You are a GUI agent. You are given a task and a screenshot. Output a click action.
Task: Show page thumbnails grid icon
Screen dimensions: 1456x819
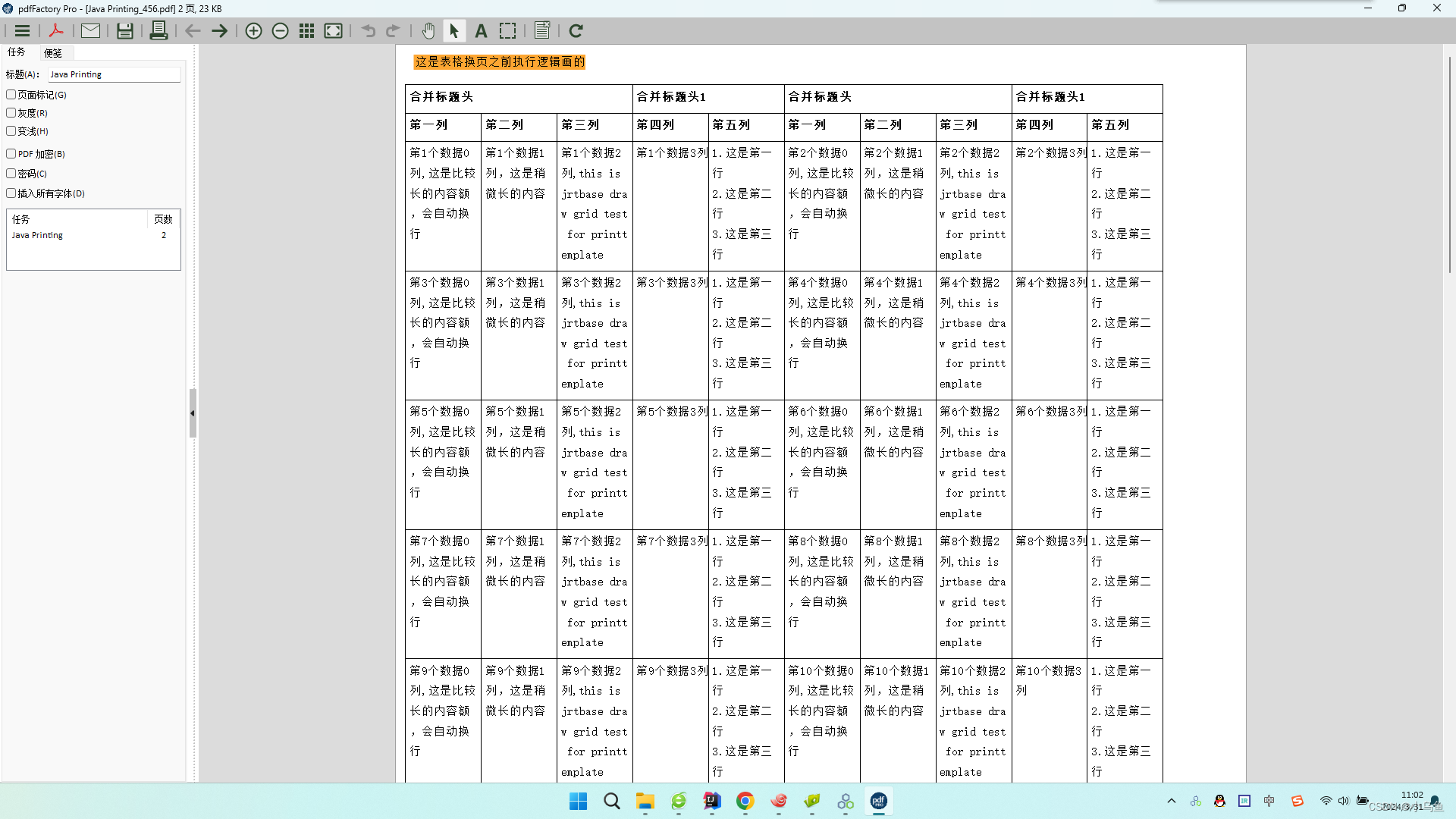(306, 31)
